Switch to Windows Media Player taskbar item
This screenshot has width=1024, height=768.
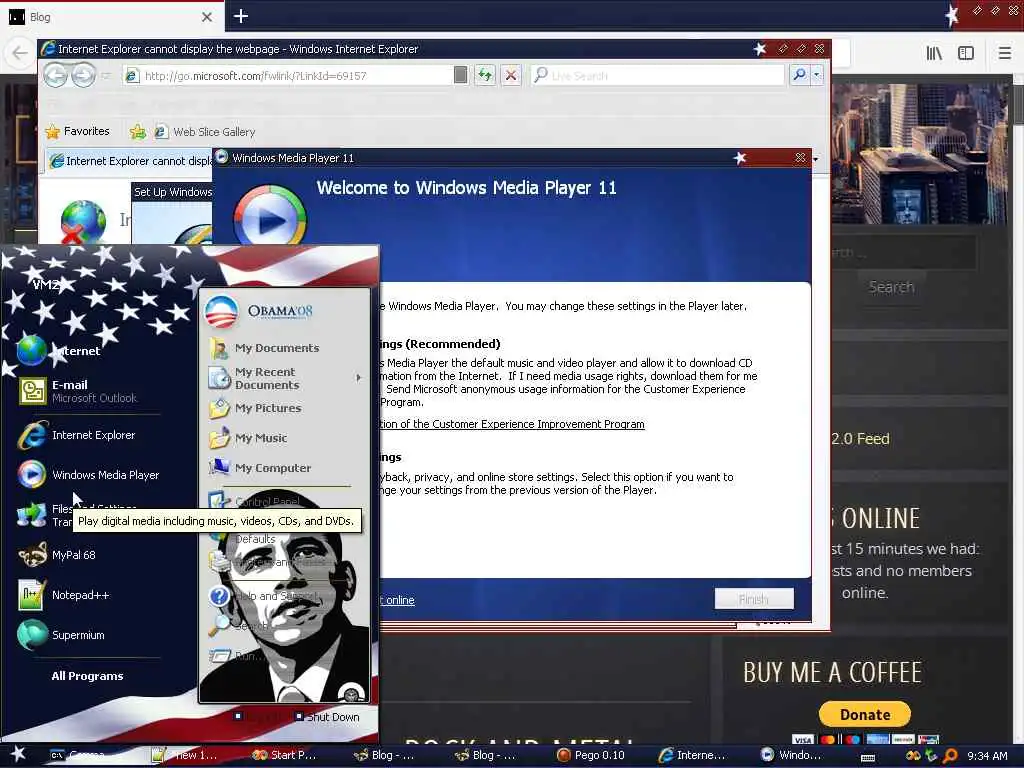point(791,755)
